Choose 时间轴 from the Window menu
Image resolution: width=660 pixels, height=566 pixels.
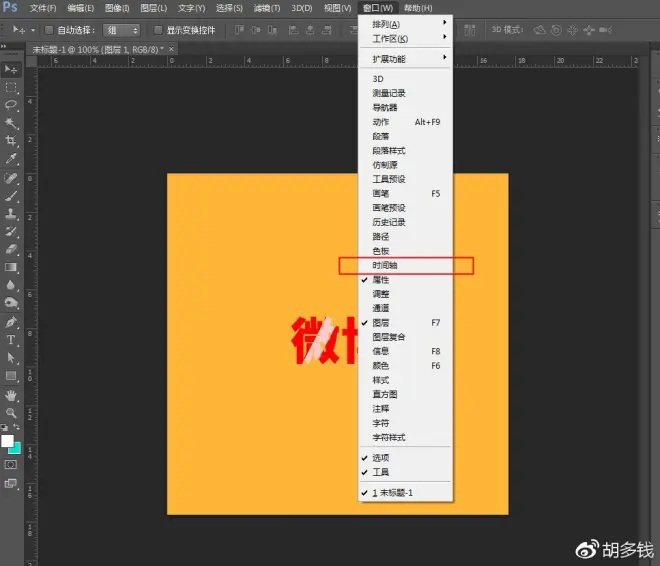pos(406,266)
